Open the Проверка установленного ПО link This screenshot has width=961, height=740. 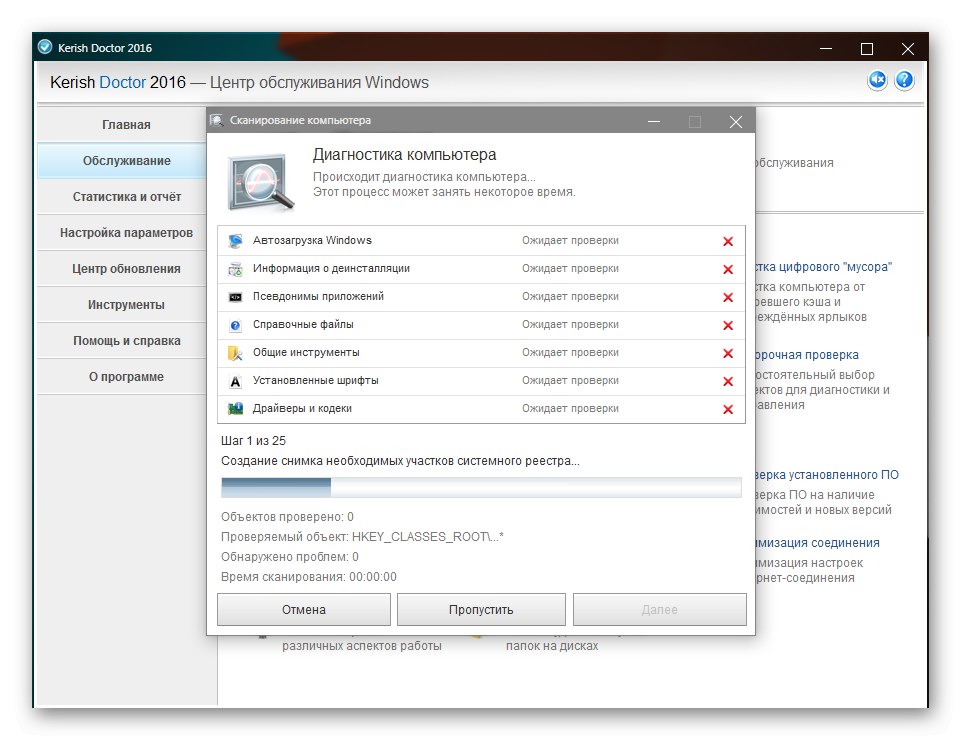click(x=827, y=475)
